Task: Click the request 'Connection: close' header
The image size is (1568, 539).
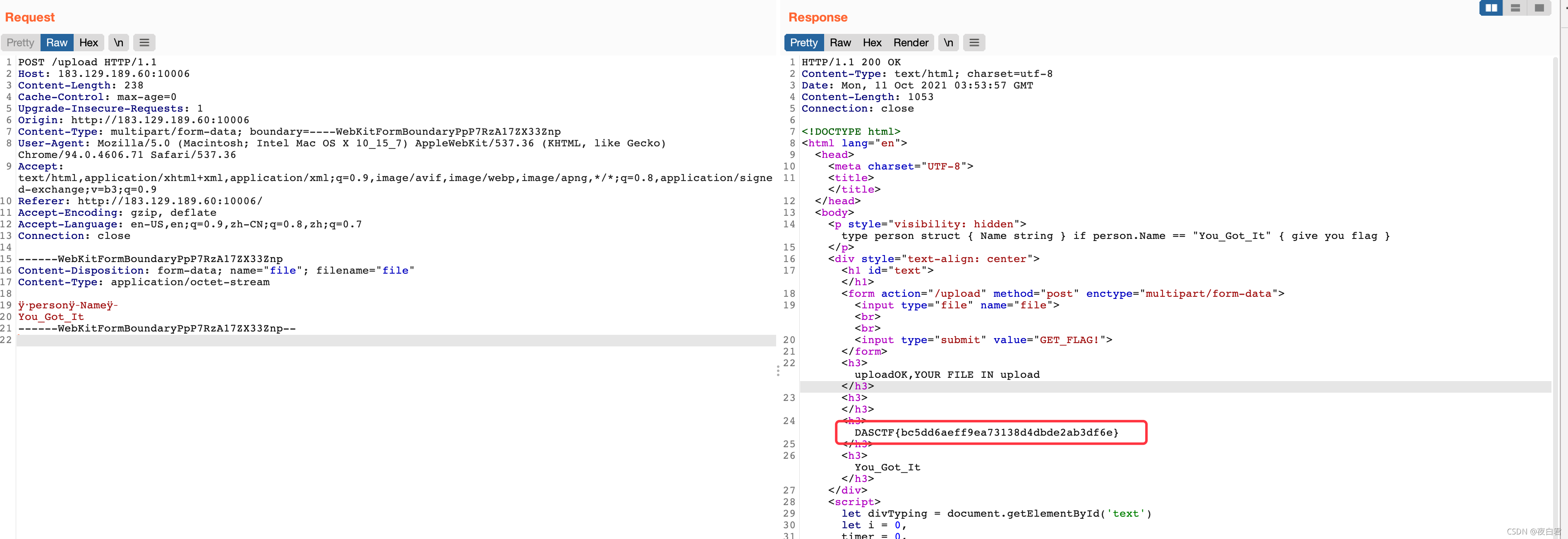Action: pyautogui.click(x=74, y=236)
